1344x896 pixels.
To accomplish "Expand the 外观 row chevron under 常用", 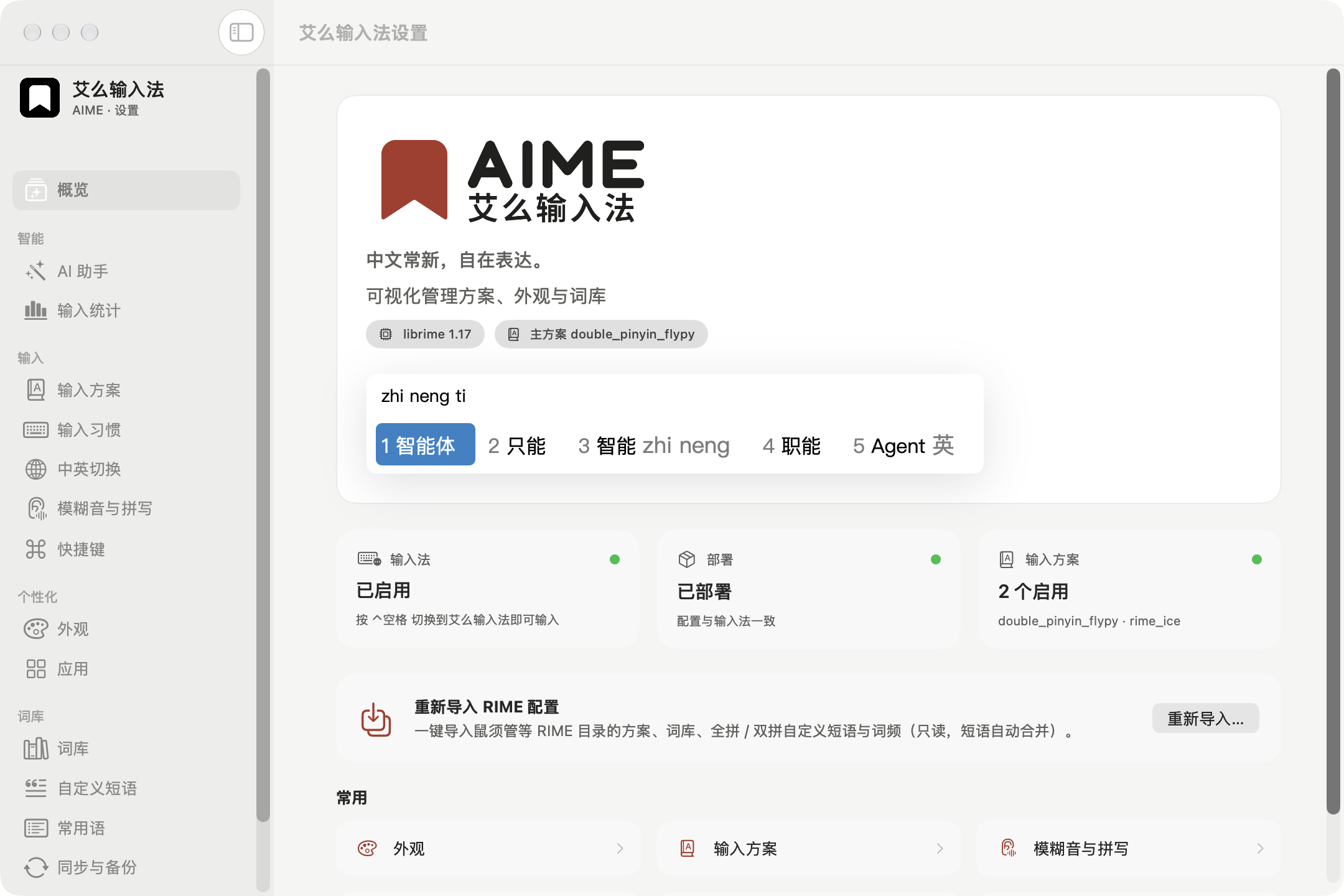I will click(x=620, y=849).
